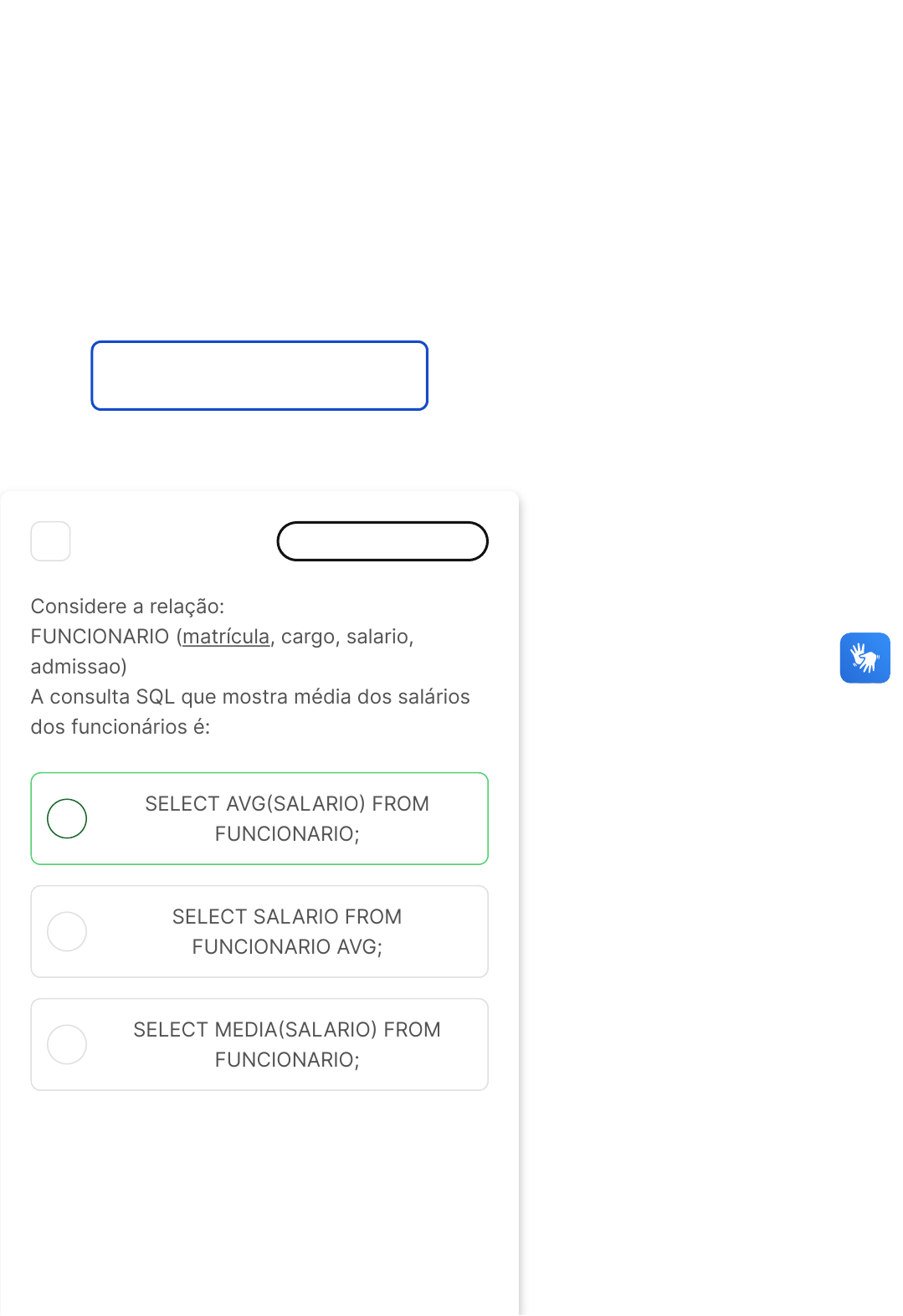Click the Considere a relação heading line

pyautogui.click(x=127, y=607)
